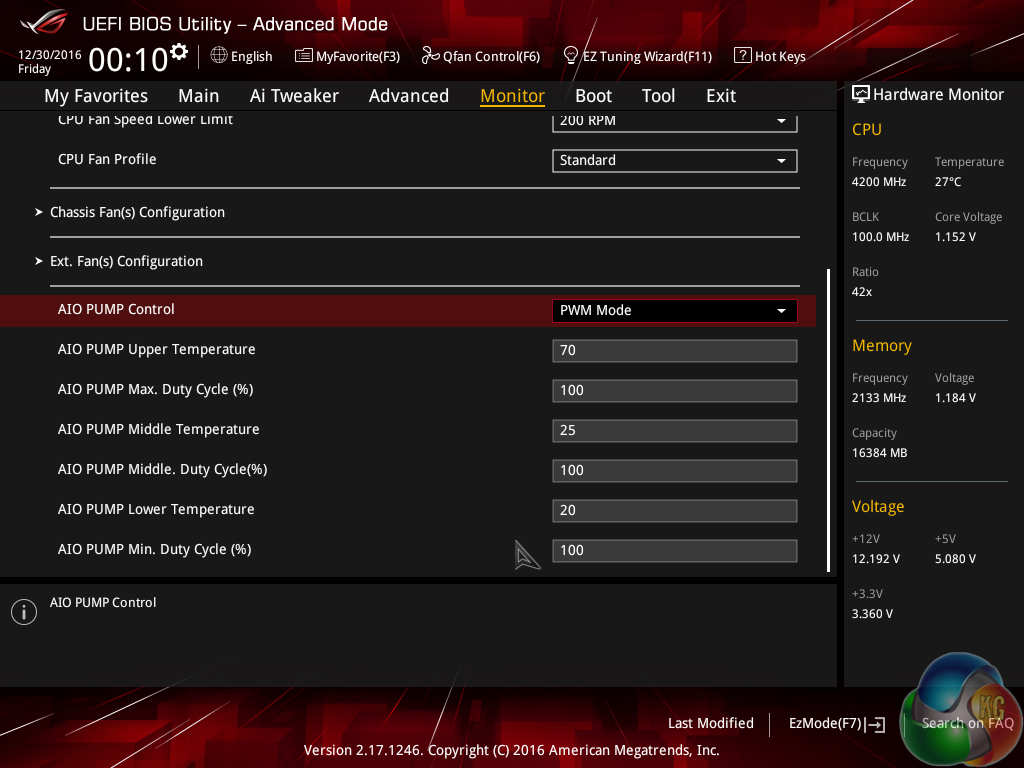Click CPU Frequency value 4200 MHz
This screenshot has width=1024, height=768.
(879, 182)
